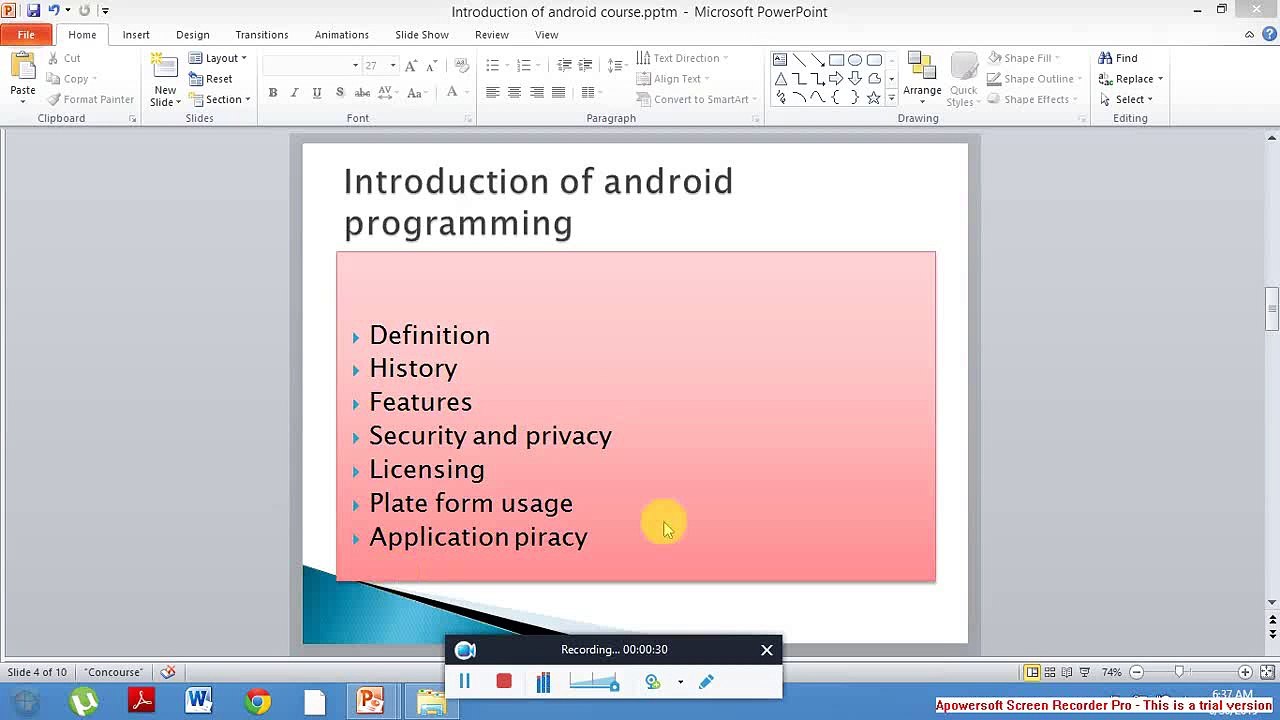1280x720 pixels.
Task: Select the Rectangle shape
Action: pyautogui.click(x=837, y=60)
